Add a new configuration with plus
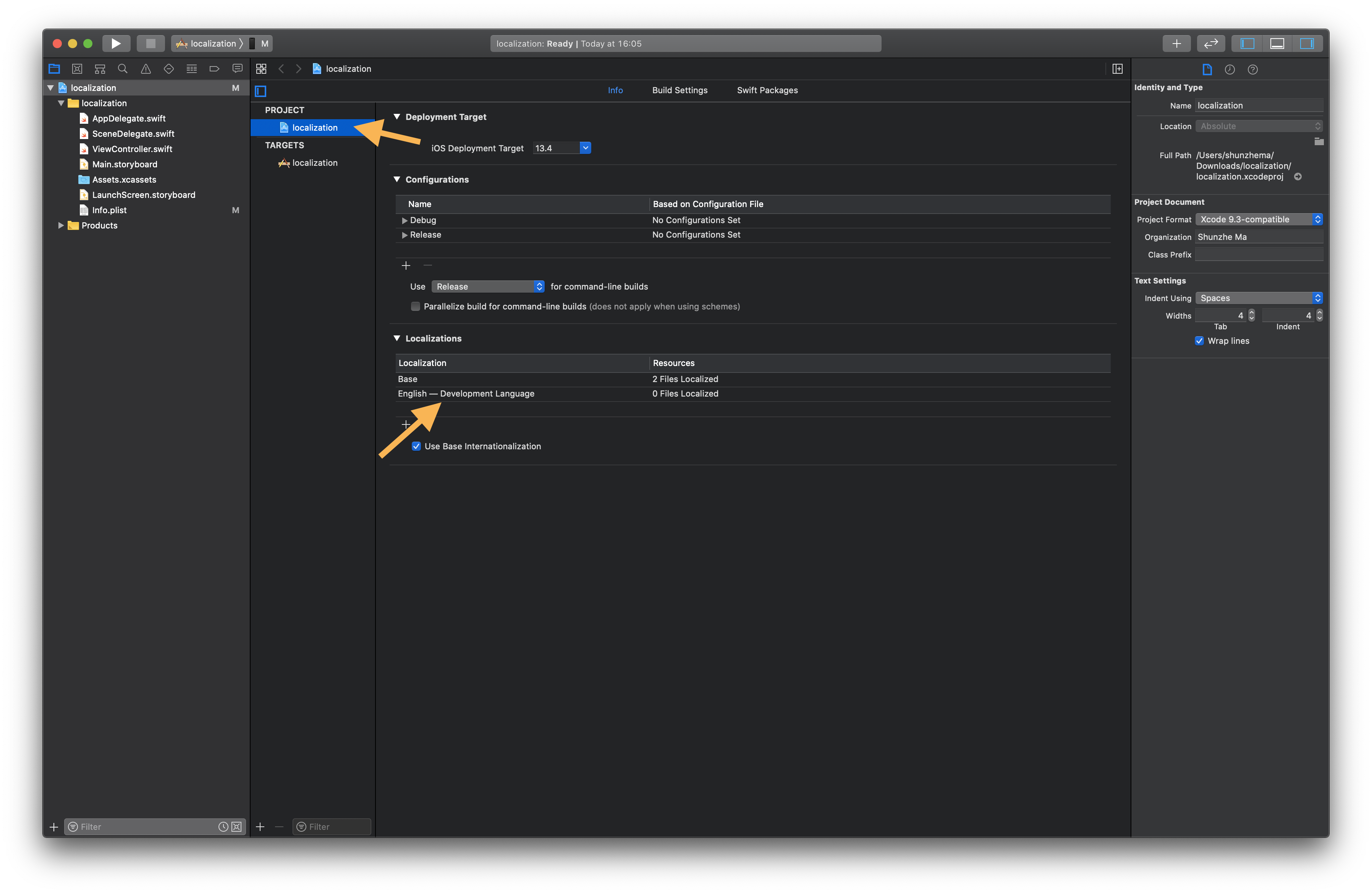 [406, 265]
